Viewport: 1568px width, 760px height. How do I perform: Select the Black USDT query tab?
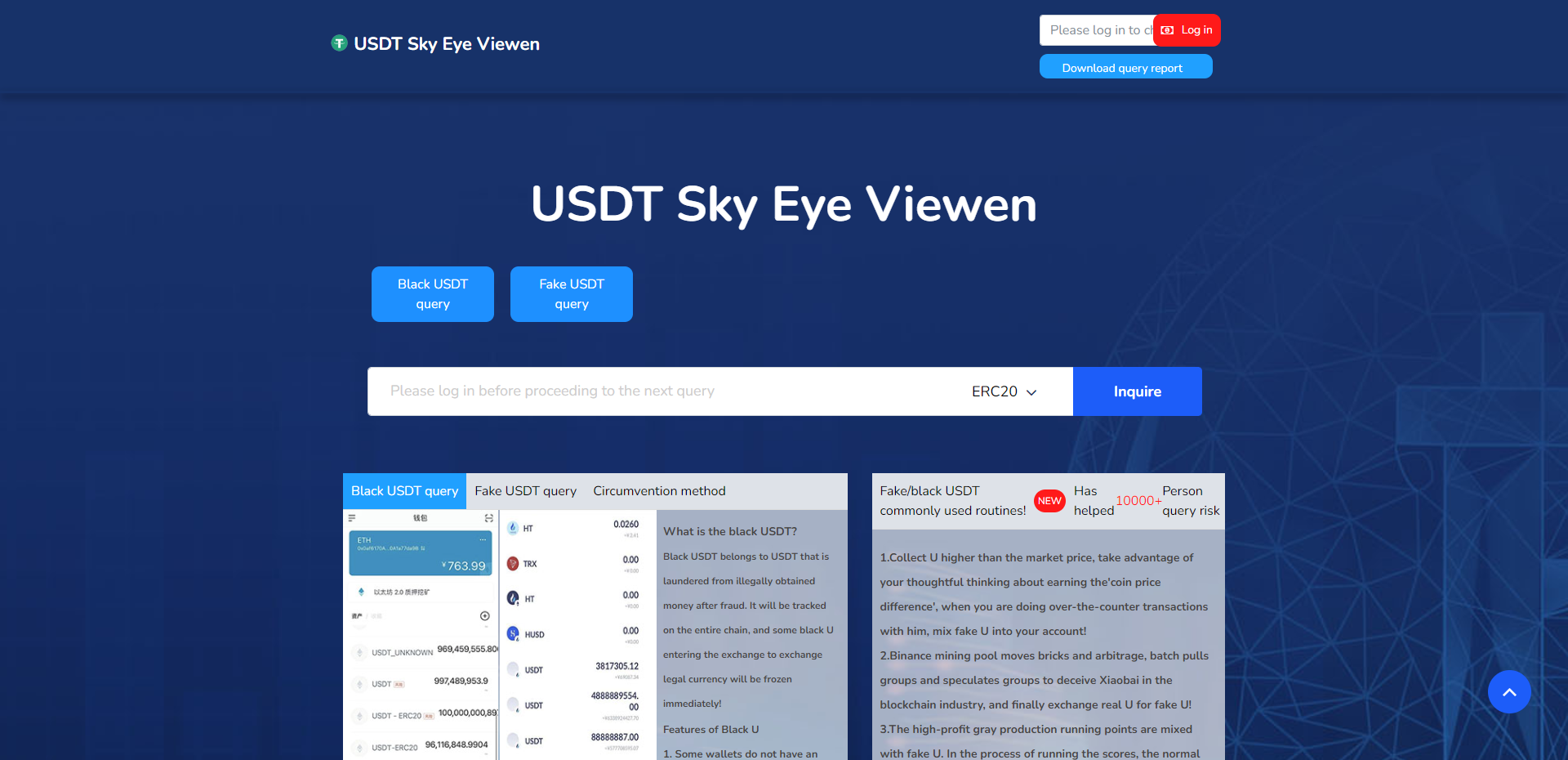coord(404,491)
